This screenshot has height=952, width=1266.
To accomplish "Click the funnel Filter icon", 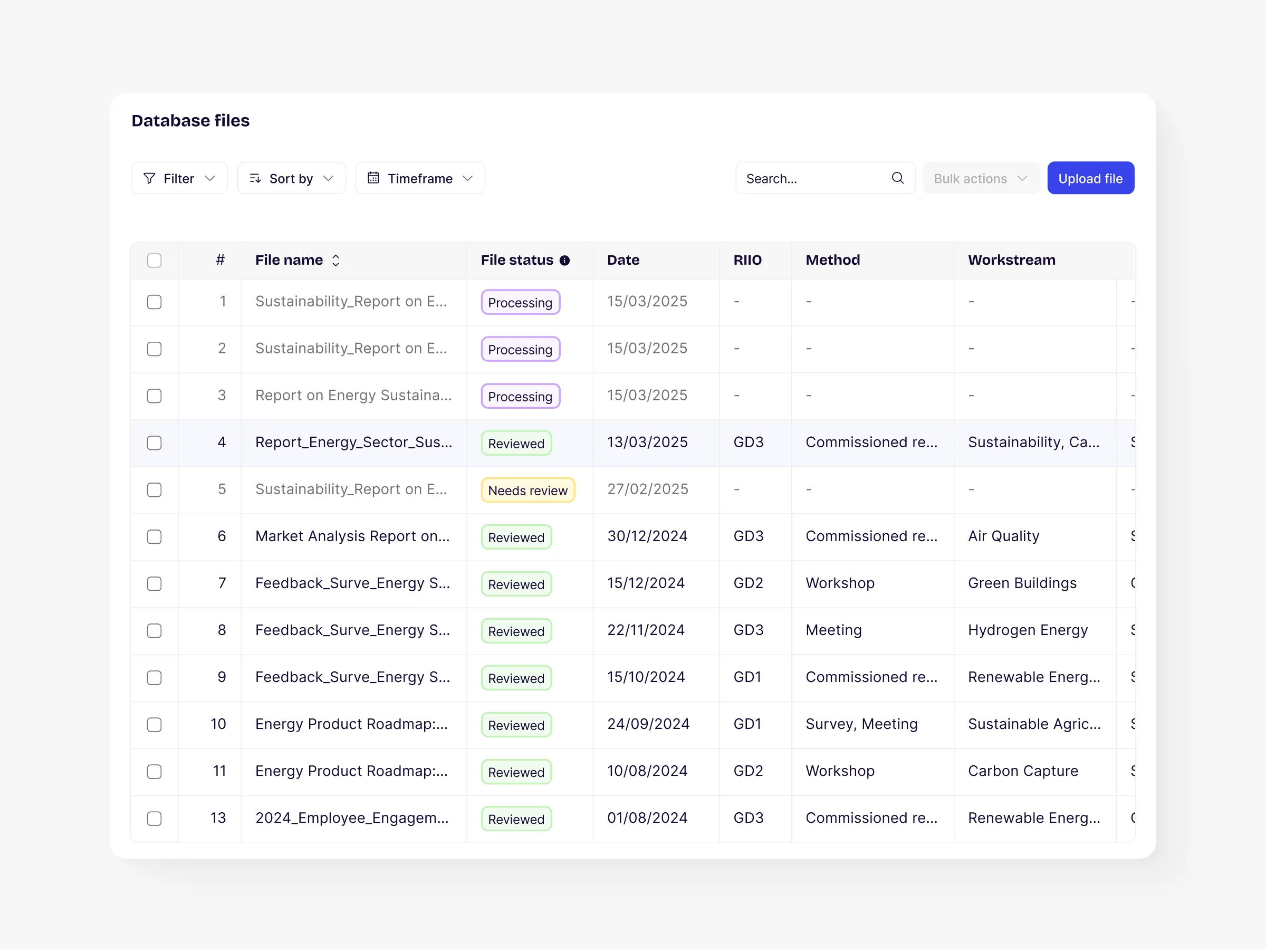I will point(149,178).
